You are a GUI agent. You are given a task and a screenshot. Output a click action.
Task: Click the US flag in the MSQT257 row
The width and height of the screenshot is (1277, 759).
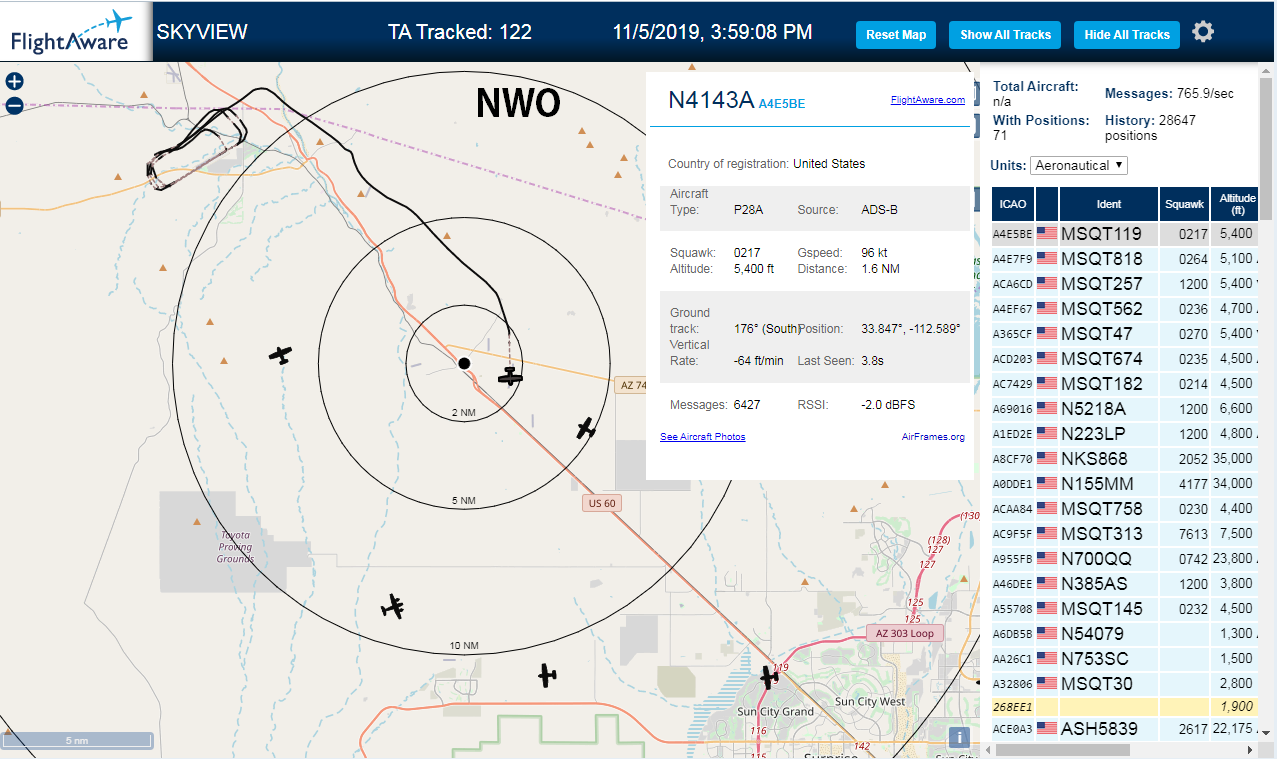(1047, 284)
